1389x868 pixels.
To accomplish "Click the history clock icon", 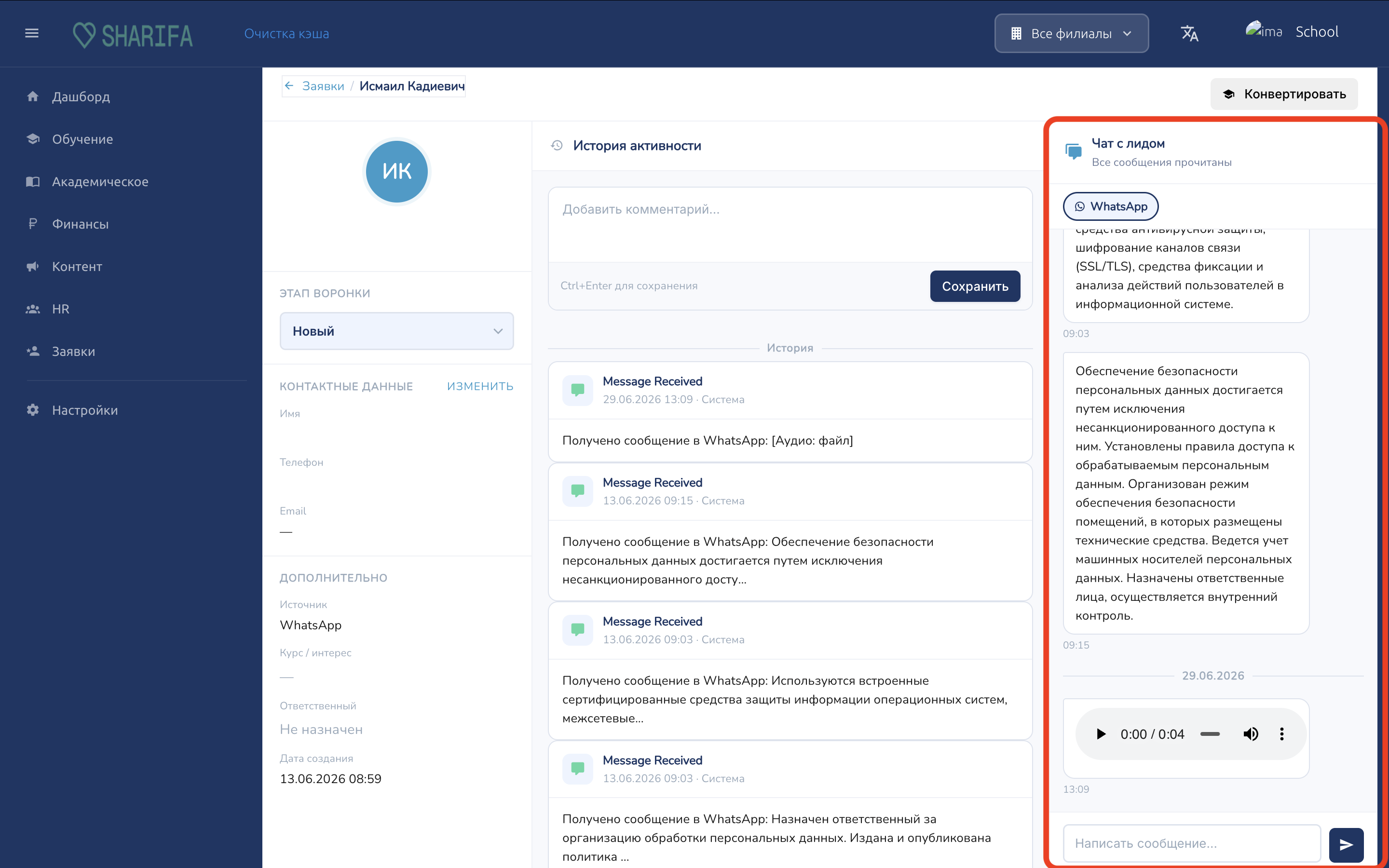I will [557, 145].
